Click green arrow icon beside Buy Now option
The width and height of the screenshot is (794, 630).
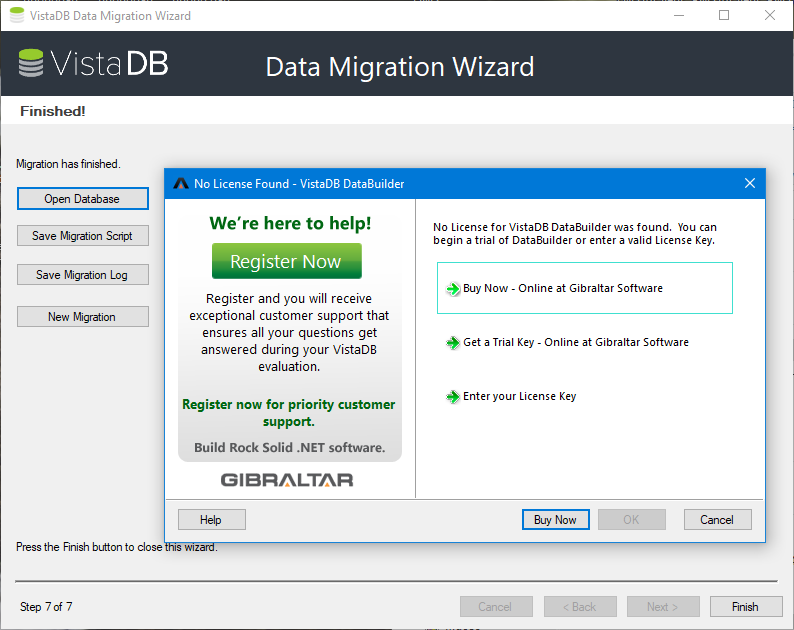point(453,289)
